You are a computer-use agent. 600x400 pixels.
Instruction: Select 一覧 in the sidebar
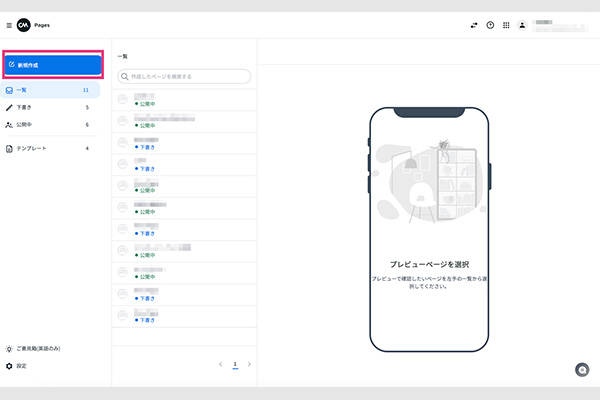50,90
